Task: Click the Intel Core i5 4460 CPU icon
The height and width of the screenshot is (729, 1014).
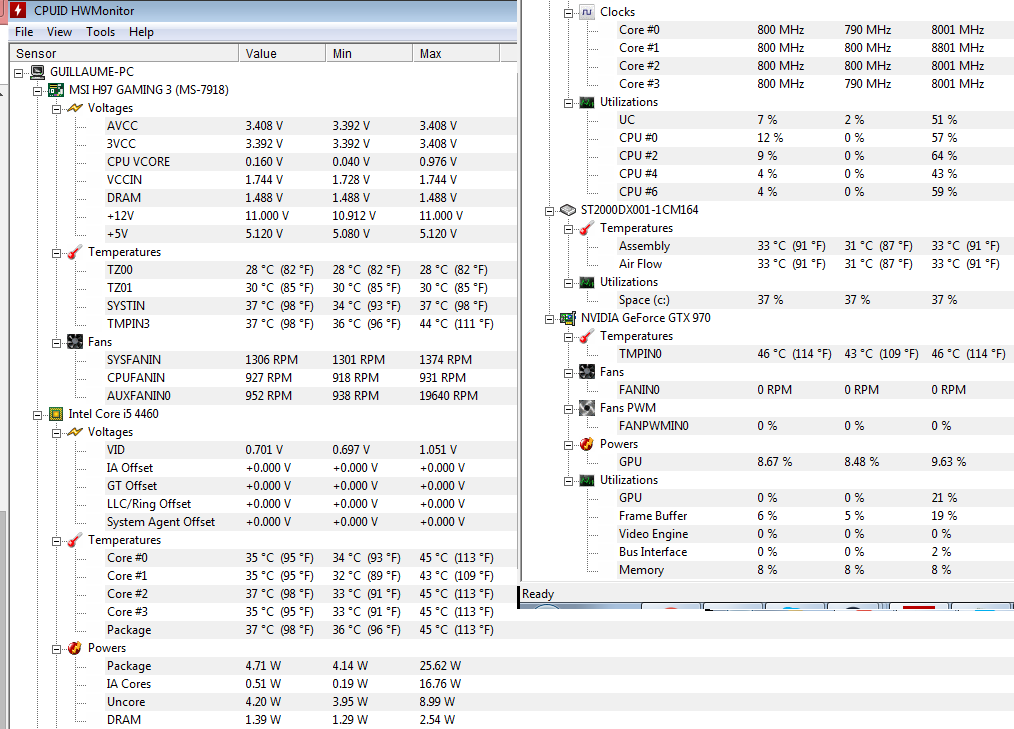Action: (x=56, y=414)
